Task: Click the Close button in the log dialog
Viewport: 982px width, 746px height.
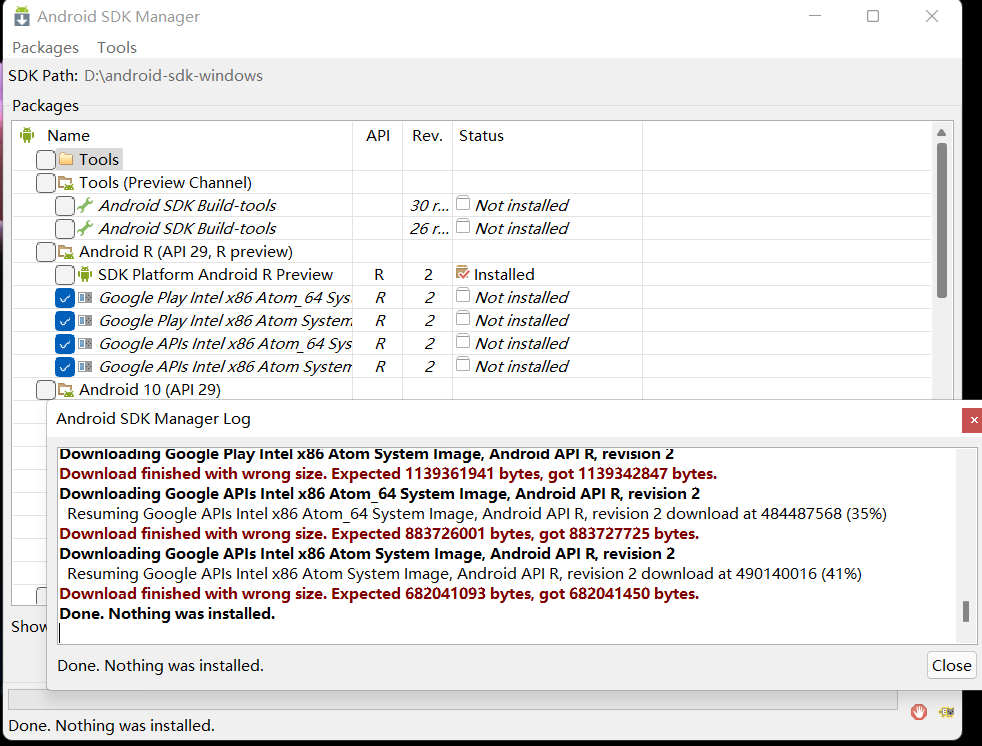Action: click(x=951, y=665)
